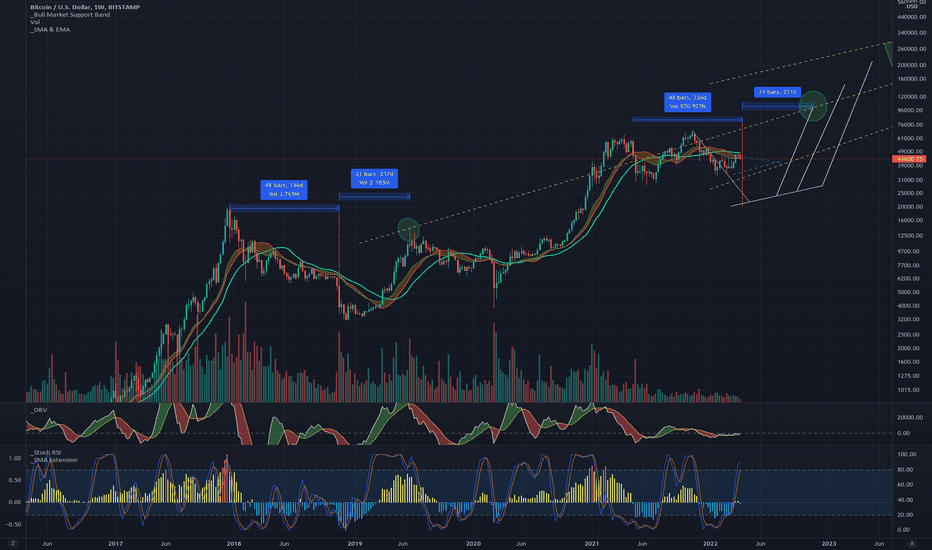Click the A auto-scale button at bottom-right
The width and height of the screenshot is (932, 550).
tap(912, 543)
